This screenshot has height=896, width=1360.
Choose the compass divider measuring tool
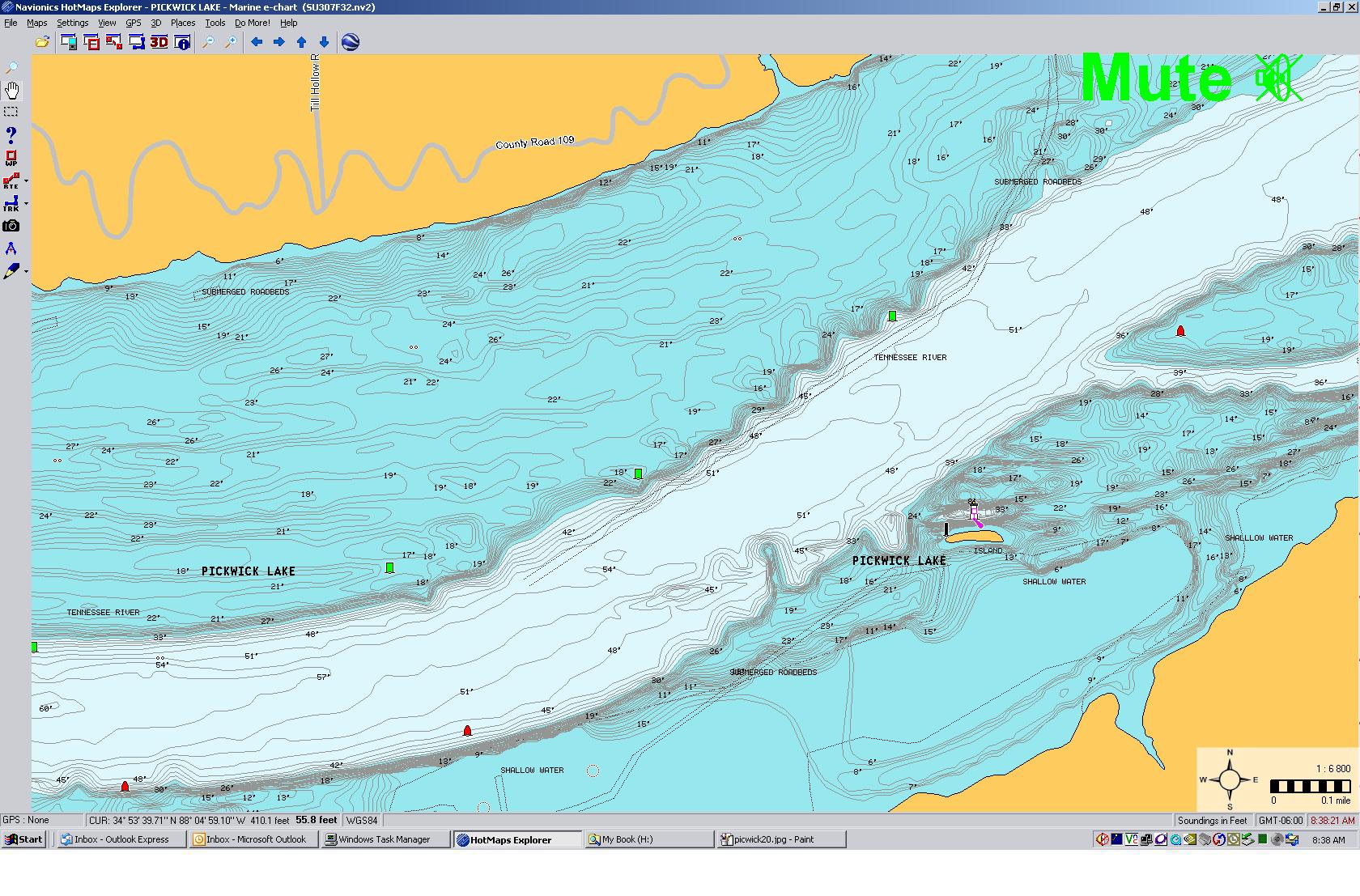11,249
